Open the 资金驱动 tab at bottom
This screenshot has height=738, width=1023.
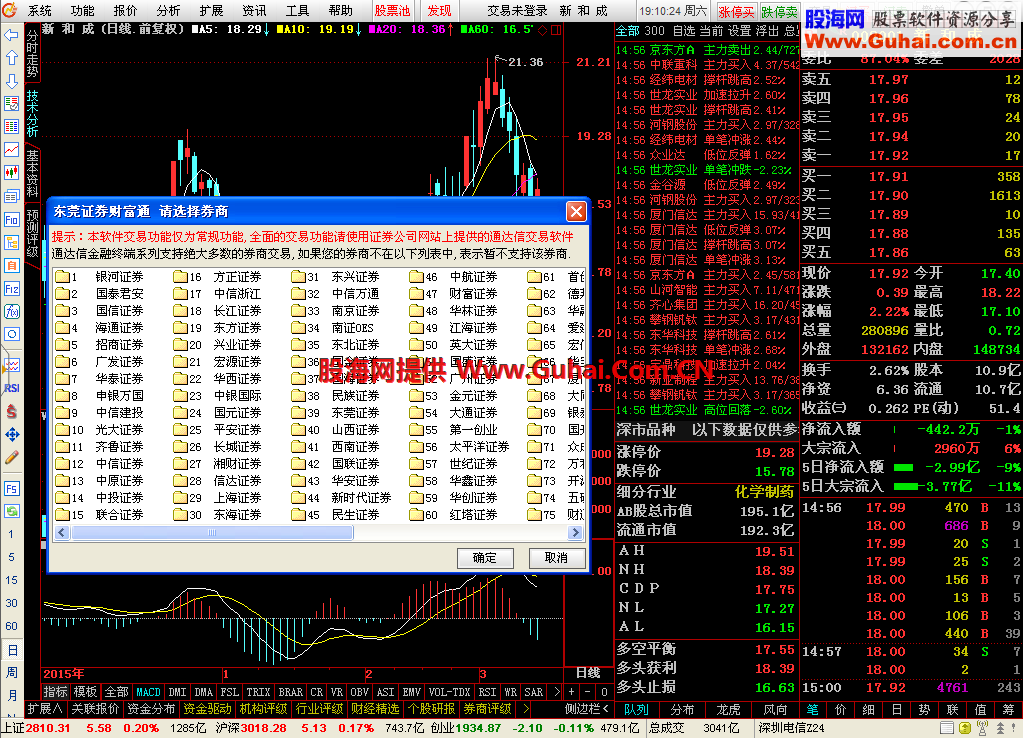point(207,709)
